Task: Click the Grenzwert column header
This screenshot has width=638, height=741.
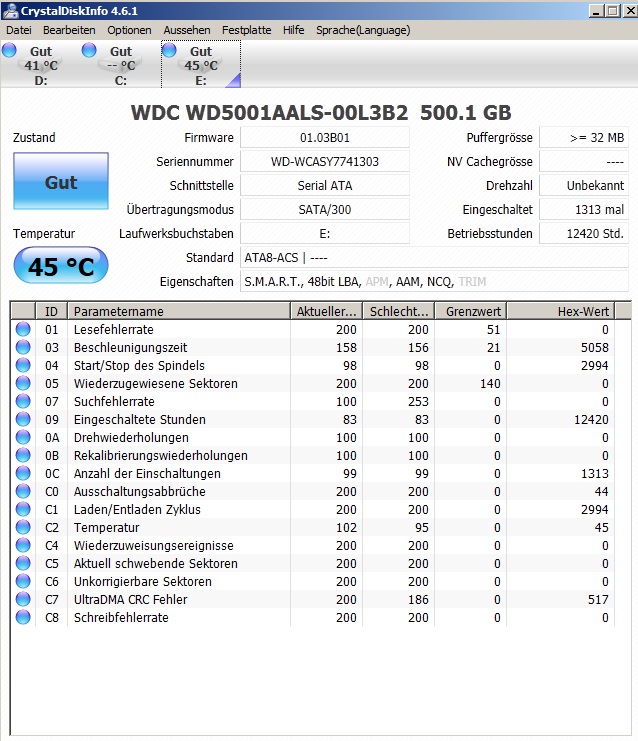Action: tap(471, 311)
